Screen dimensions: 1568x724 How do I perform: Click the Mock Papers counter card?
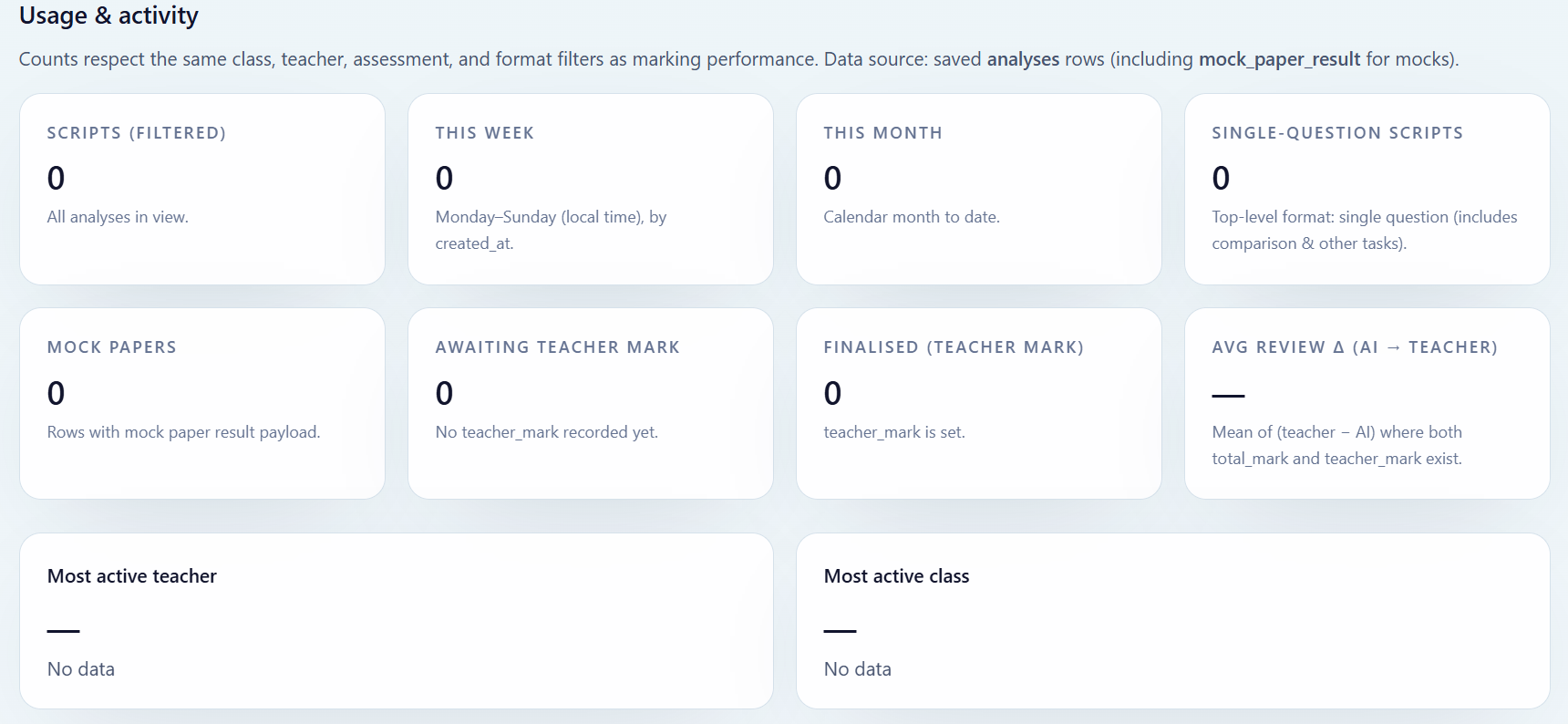(201, 403)
